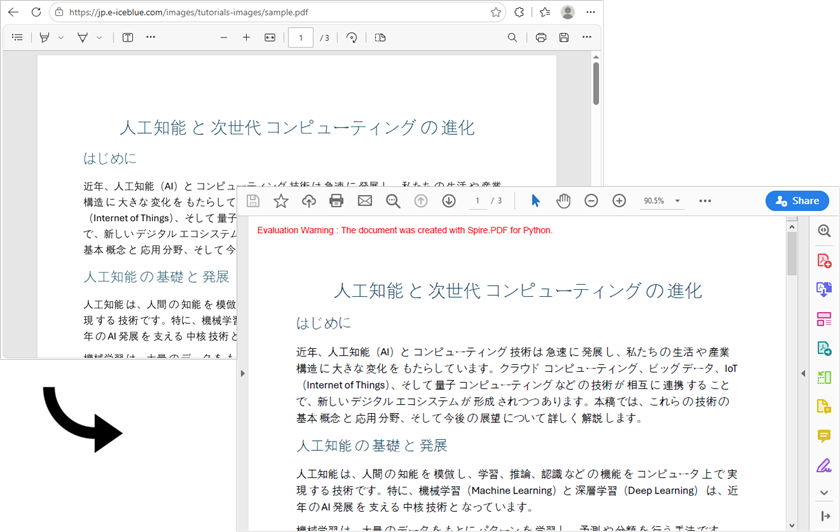
Task: Print the PDF from Edge toolbar
Action: pyautogui.click(x=541, y=38)
